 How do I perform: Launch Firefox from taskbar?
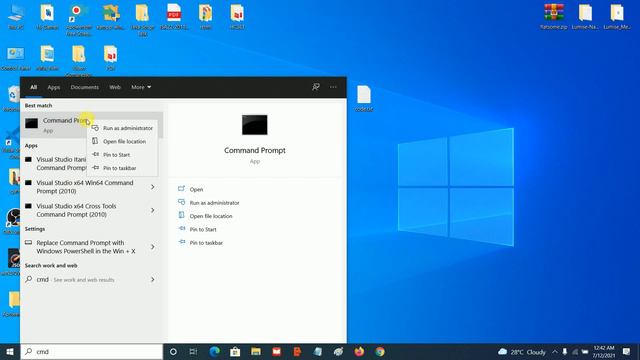(x=359, y=352)
